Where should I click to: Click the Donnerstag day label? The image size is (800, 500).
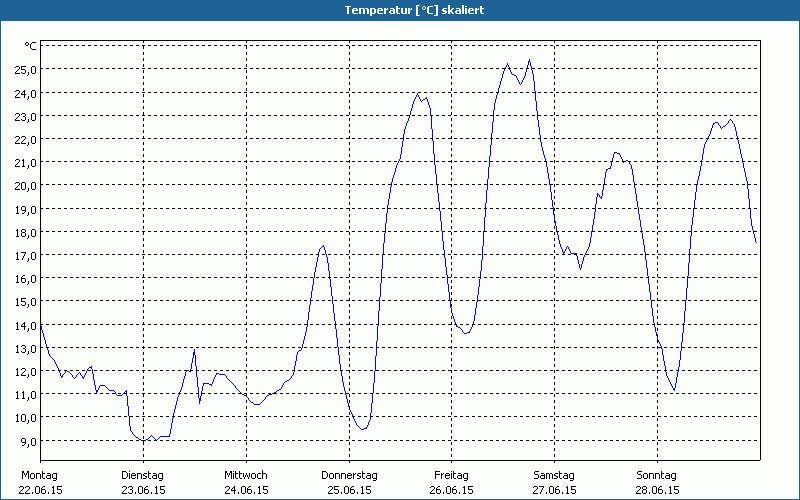tap(349, 475)
